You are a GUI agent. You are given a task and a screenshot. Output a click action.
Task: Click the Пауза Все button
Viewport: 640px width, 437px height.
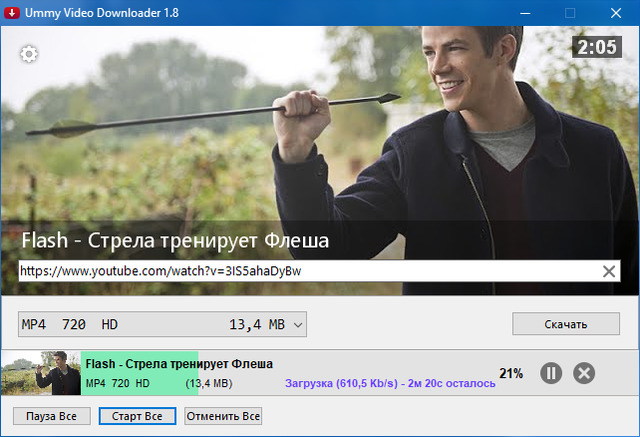[x=51, y=416]
